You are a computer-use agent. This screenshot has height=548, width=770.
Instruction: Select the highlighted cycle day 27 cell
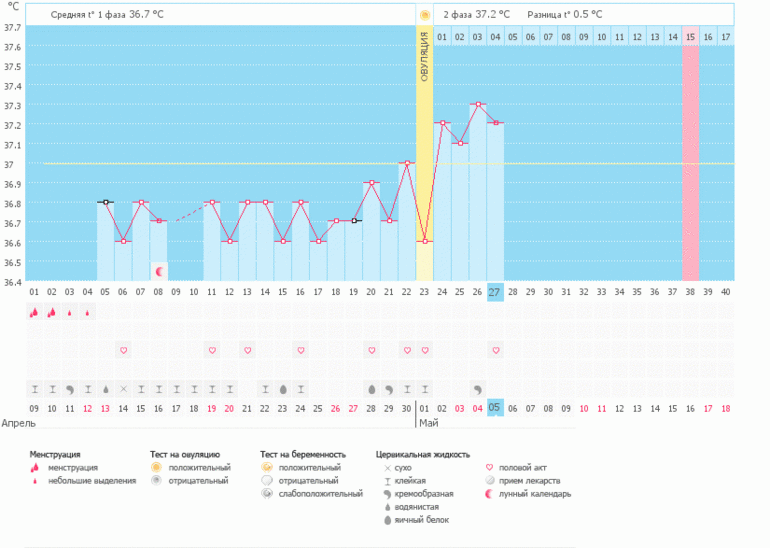(495, 292)
